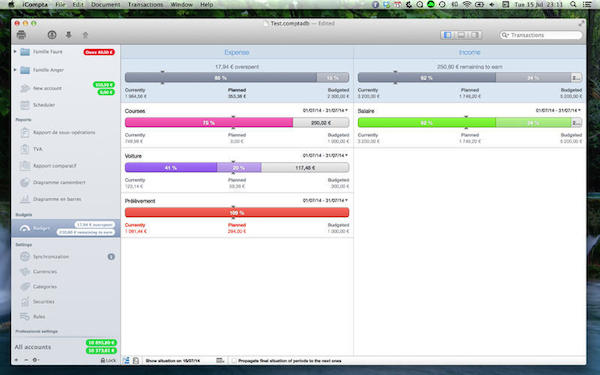Expand the Famille Faure account group

pyautogui.click(x=15, y=51)
